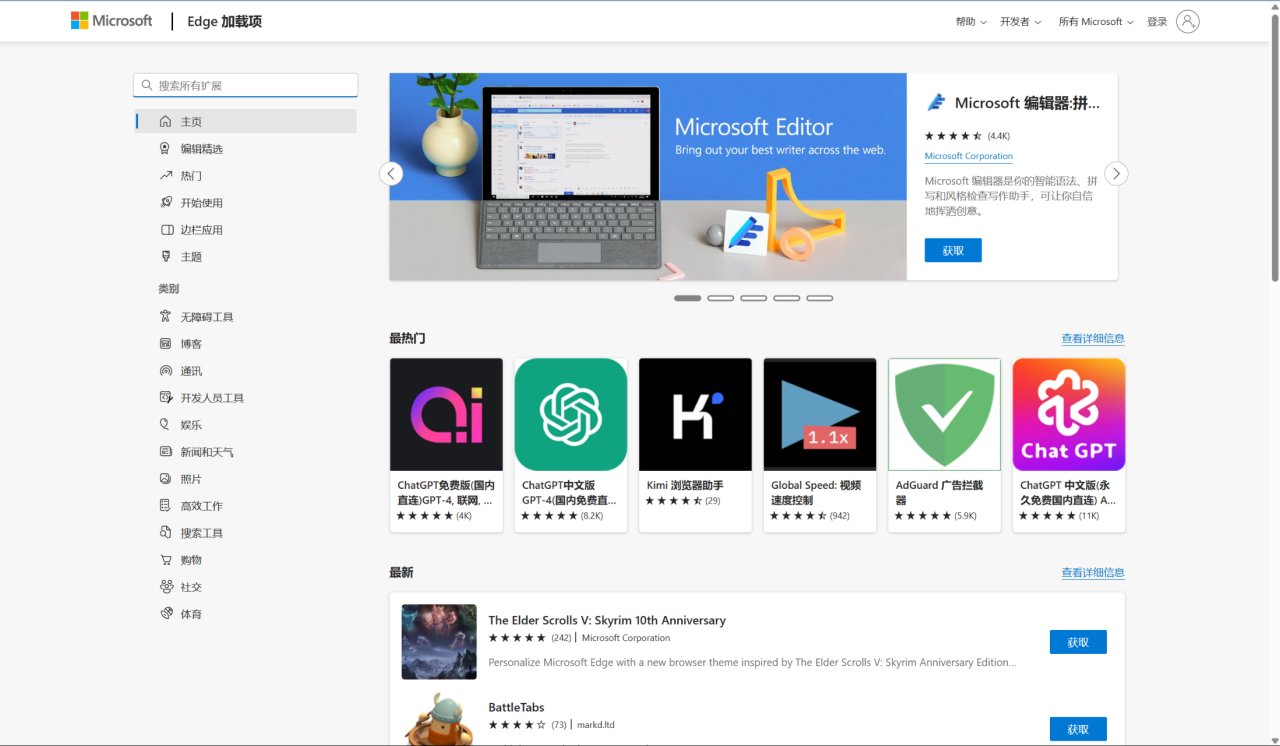This screenshot has width=1280, height=746.
Task: Open the 热门 sidebar section
Action: [x=246, y=175]
